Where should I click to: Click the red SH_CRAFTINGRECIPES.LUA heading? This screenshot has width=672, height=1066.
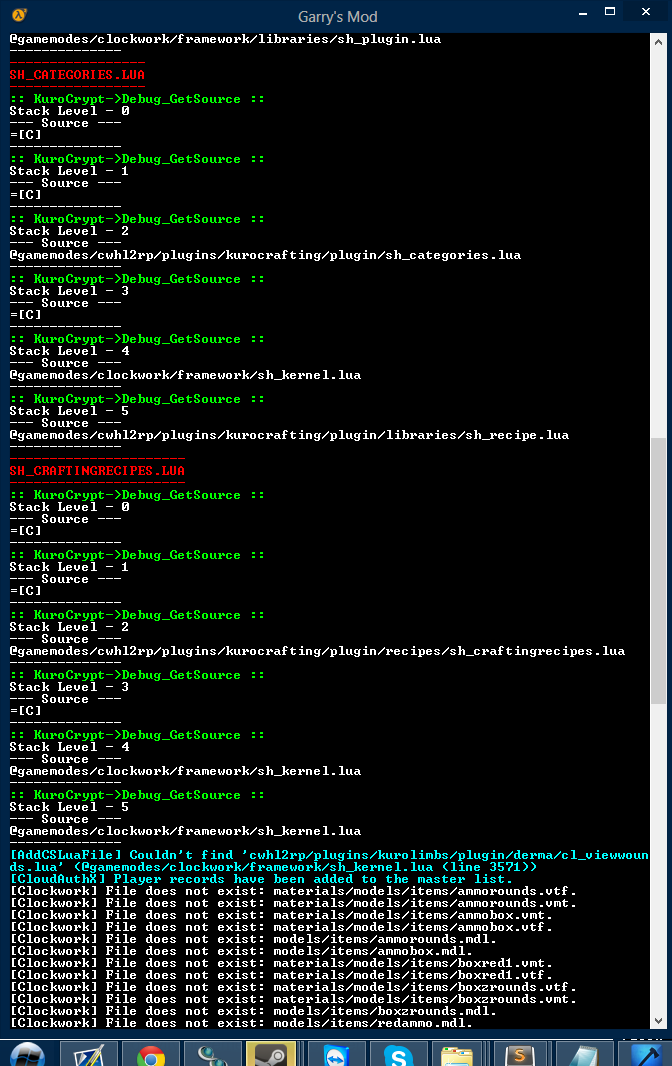[x=97, y=470]
